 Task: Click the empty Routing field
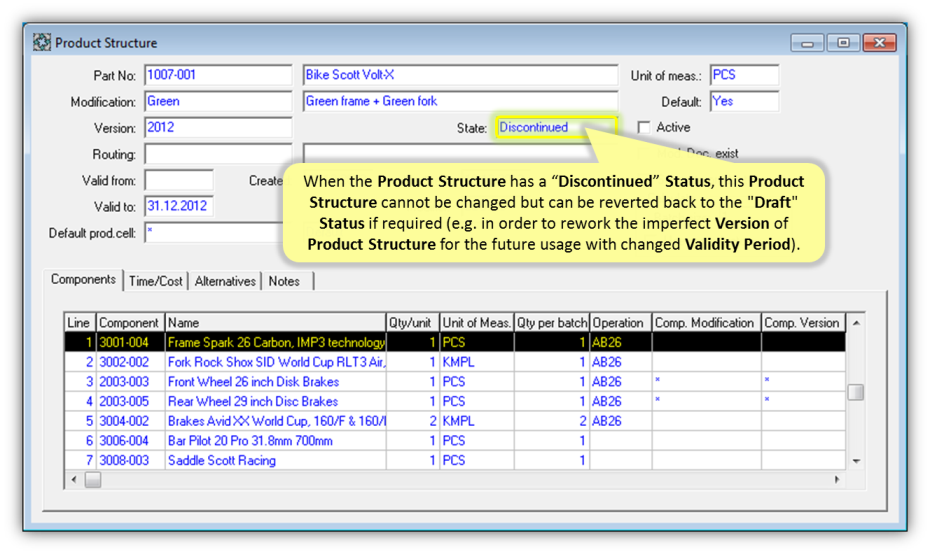coord(218,154)
